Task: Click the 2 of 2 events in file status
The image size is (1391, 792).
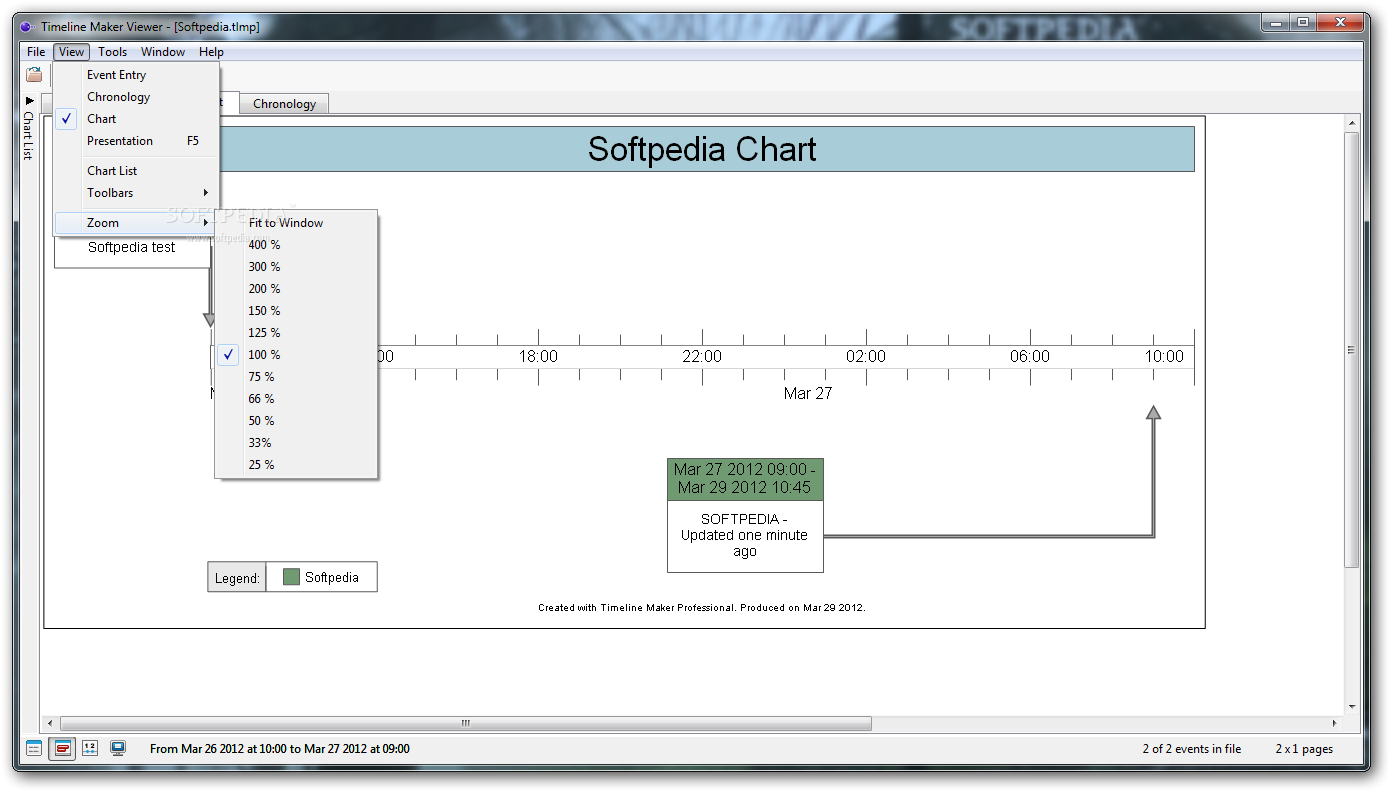Action: pyautogui.click(x=1192, y=749)
